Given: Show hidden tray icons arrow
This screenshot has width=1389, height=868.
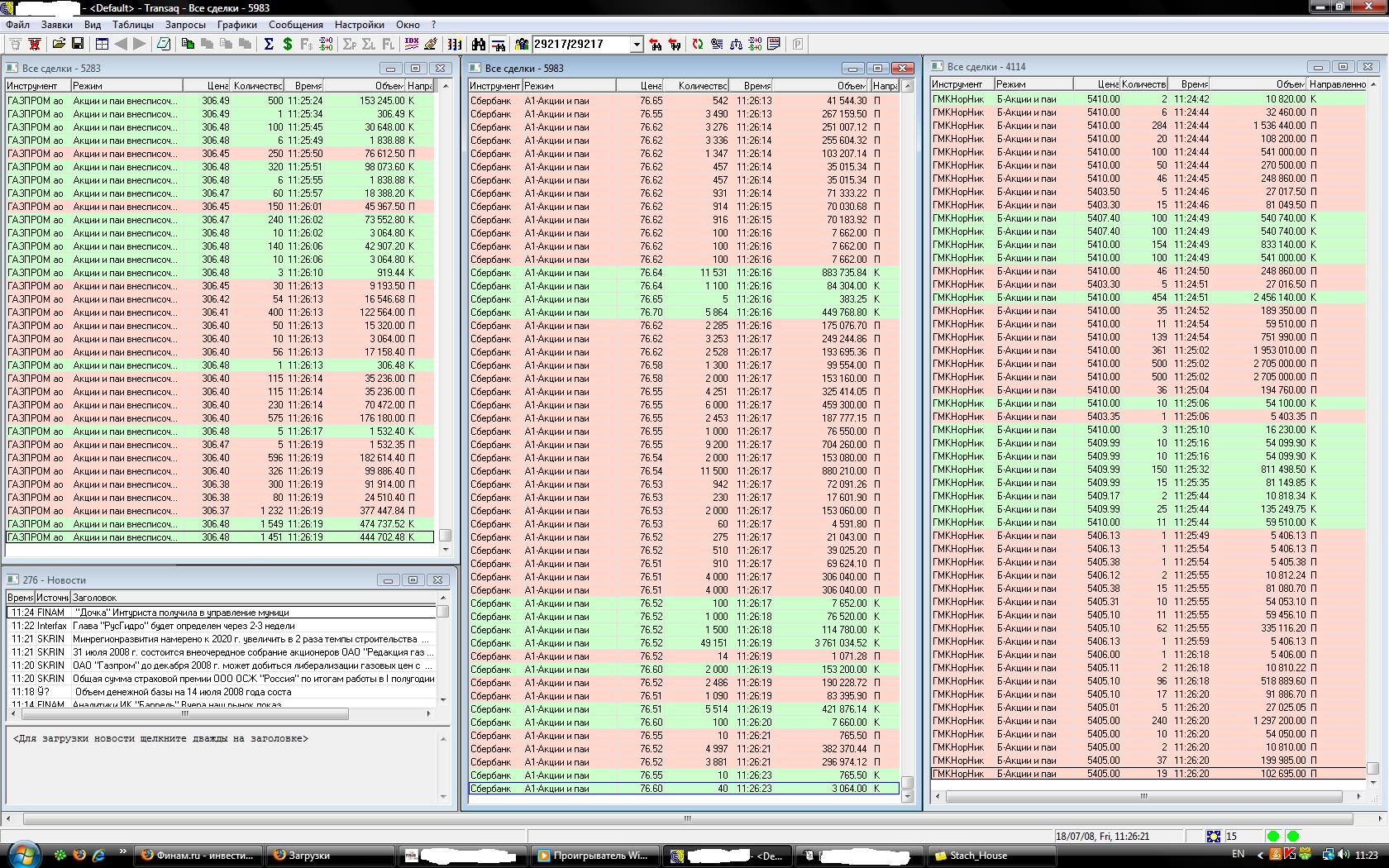Looking at the screenshot, I should tap(1260, 855).
